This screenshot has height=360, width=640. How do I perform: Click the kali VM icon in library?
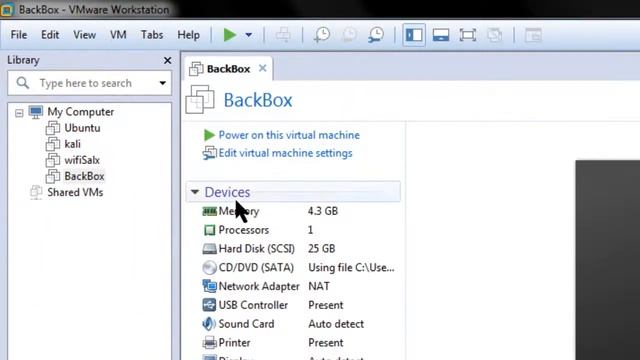click(53, 144)
